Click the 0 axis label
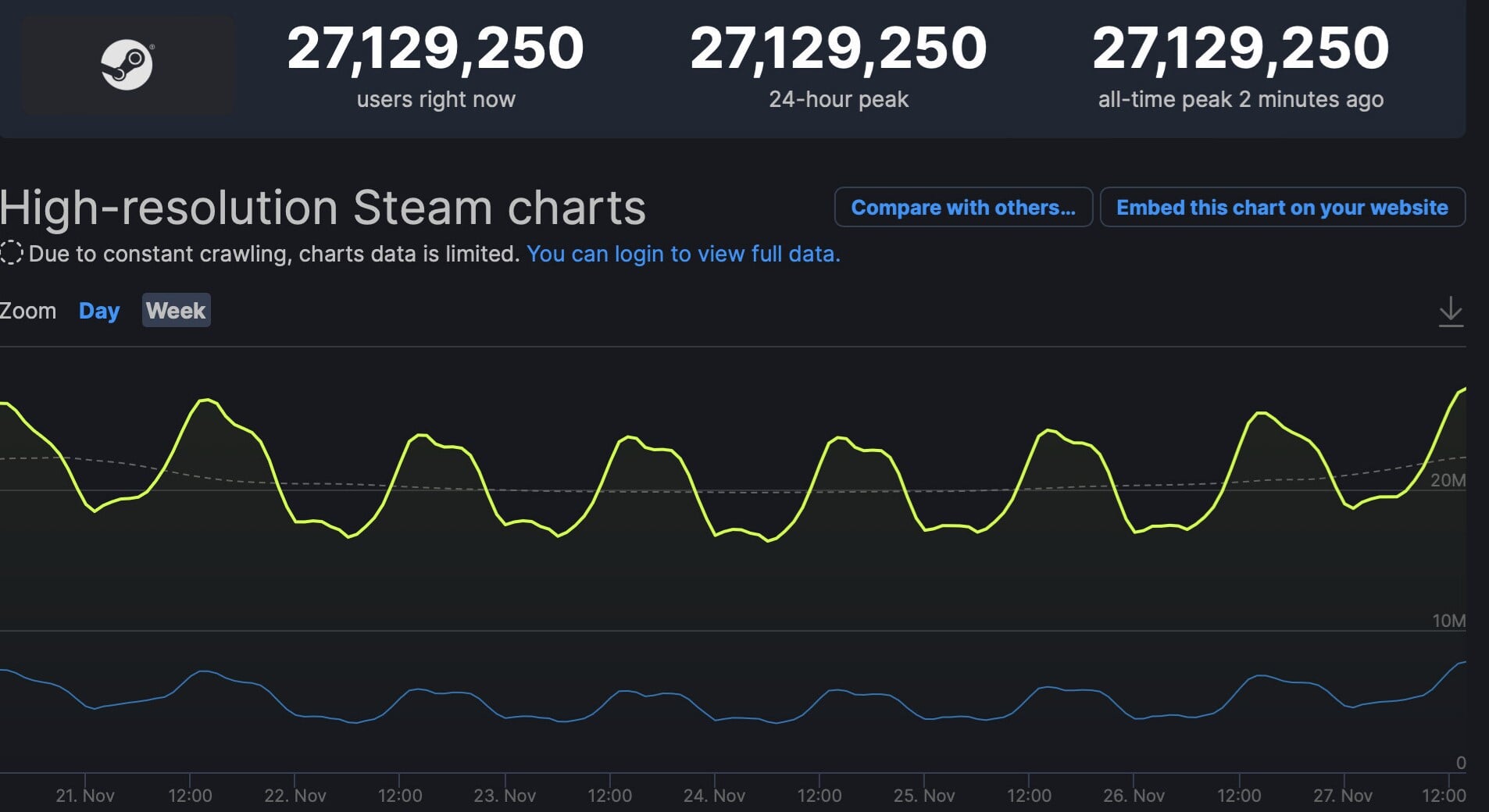 point(1461,762)
